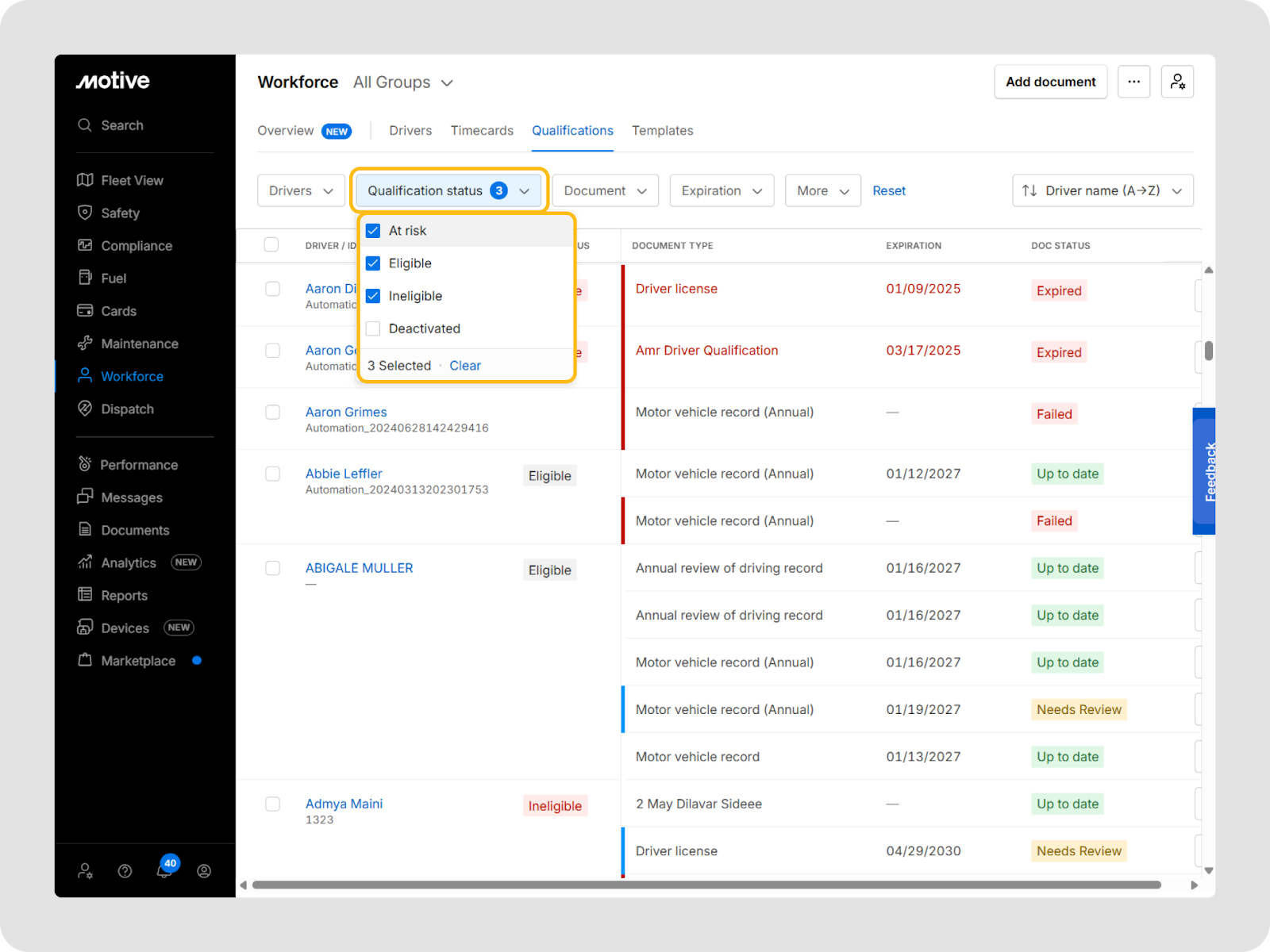The width and height of the screenshot is (1270, 952).
Task: Open the help question mark icon
Action: coord(125,871)
